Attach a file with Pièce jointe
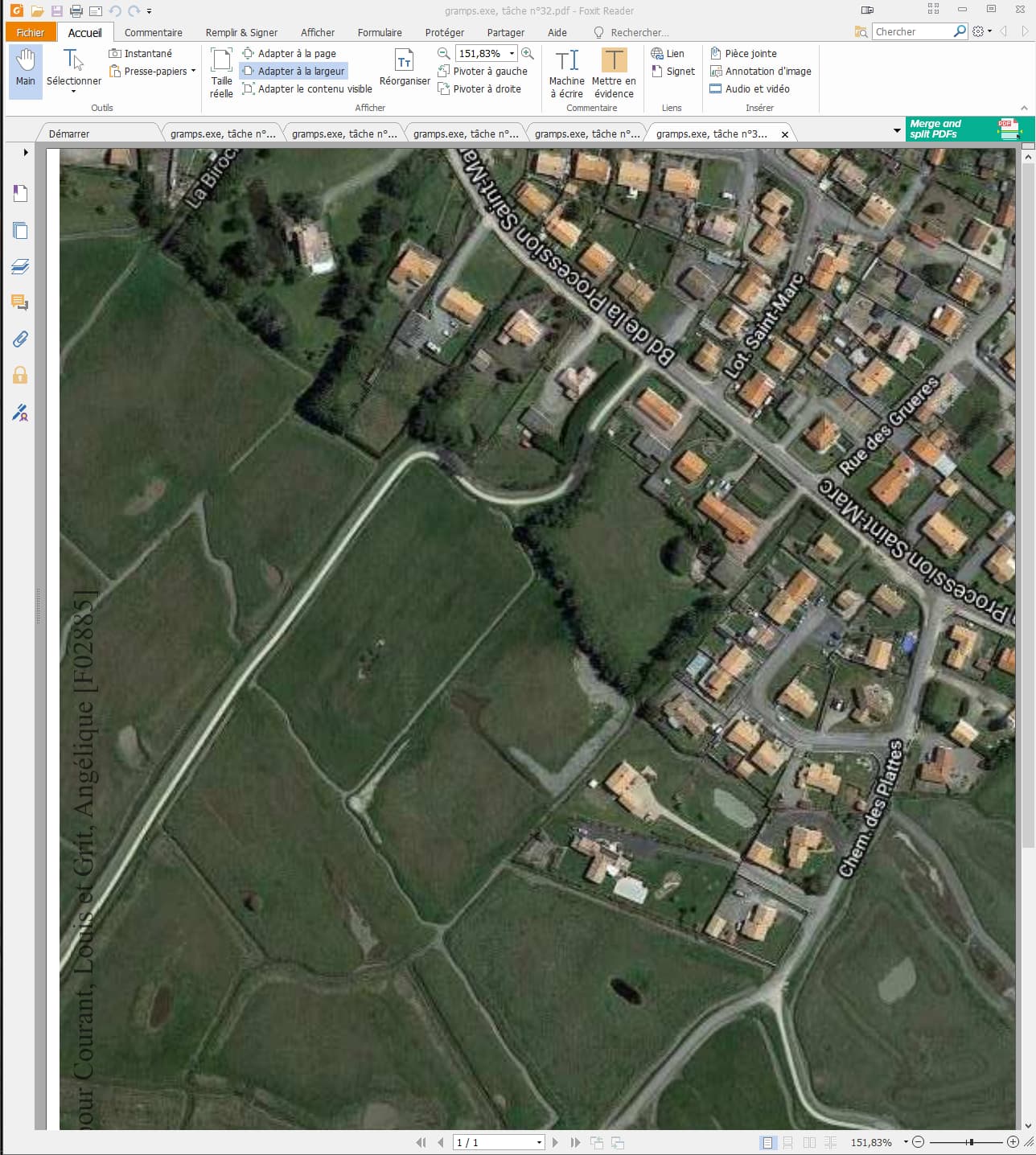 743,53
